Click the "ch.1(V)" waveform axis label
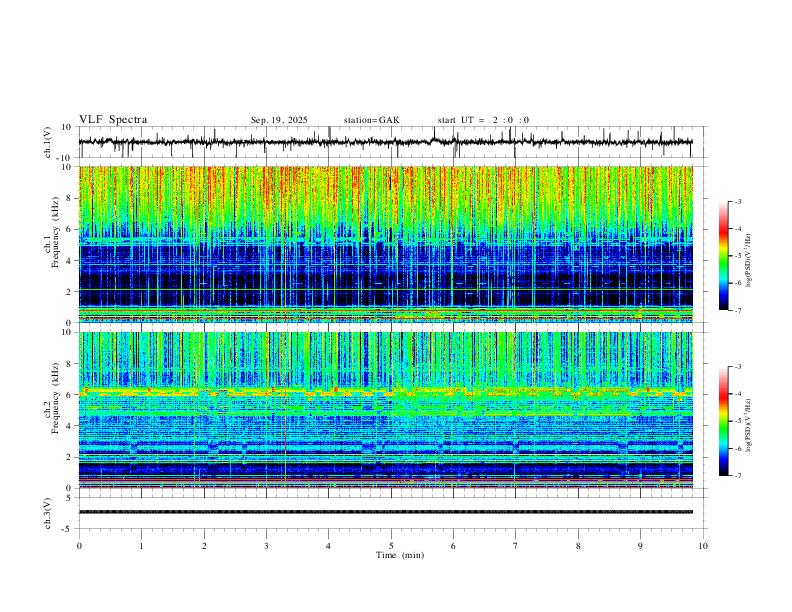The image size is (792, 612). 48,142
